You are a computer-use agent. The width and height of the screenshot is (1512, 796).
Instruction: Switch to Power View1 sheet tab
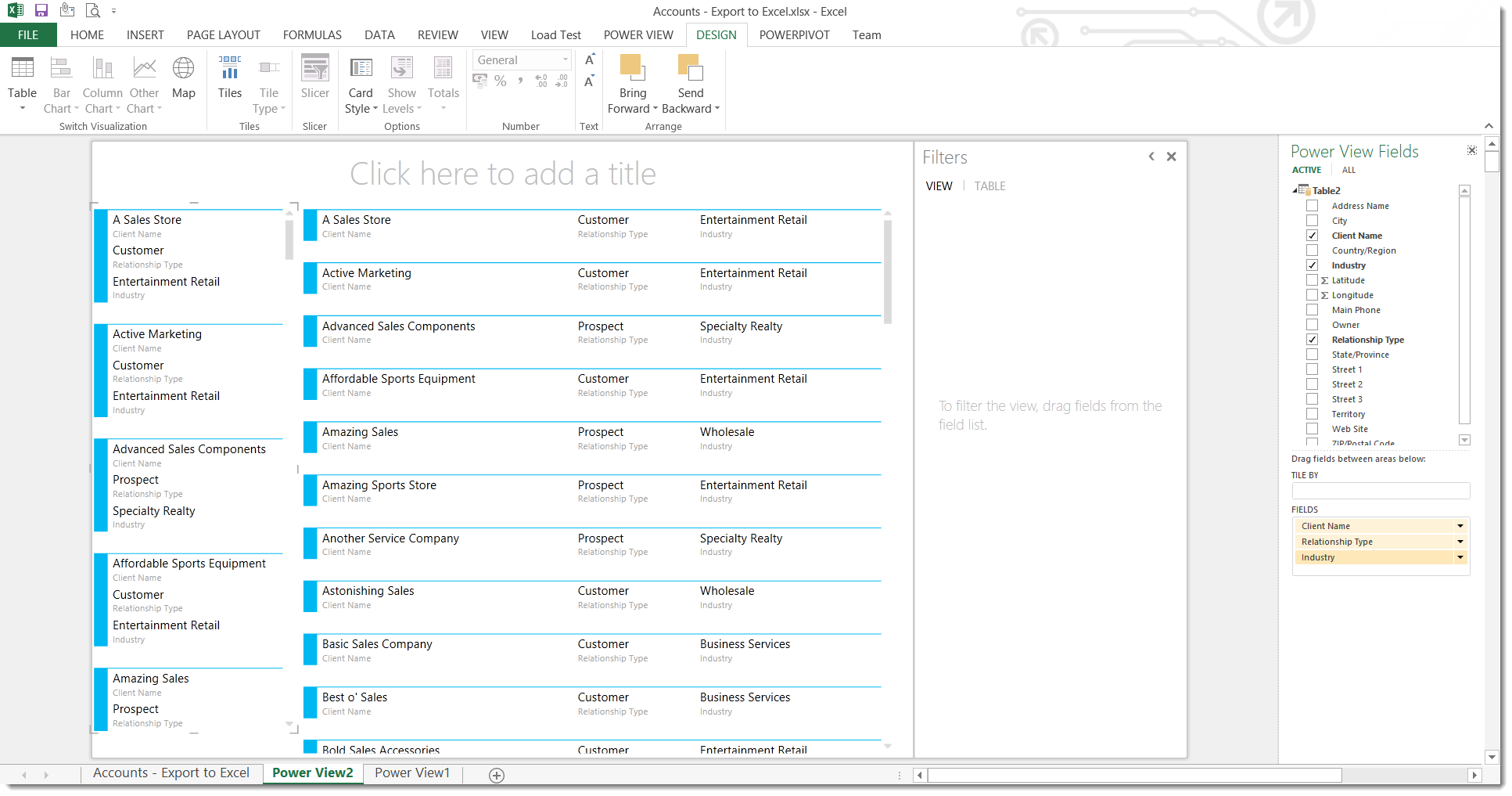coord(412,773)
